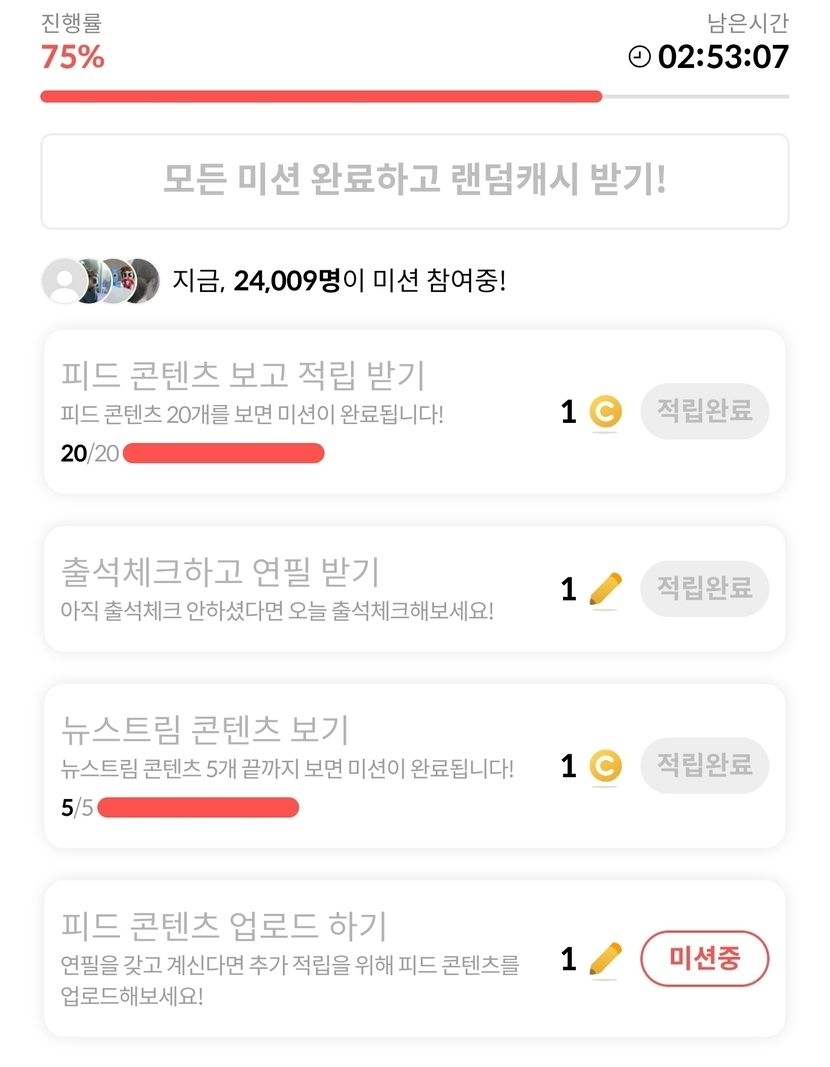Click 적립완료 button for the feed content mission
Viewport: 830px width, 1067px height.
click(704, 411)
